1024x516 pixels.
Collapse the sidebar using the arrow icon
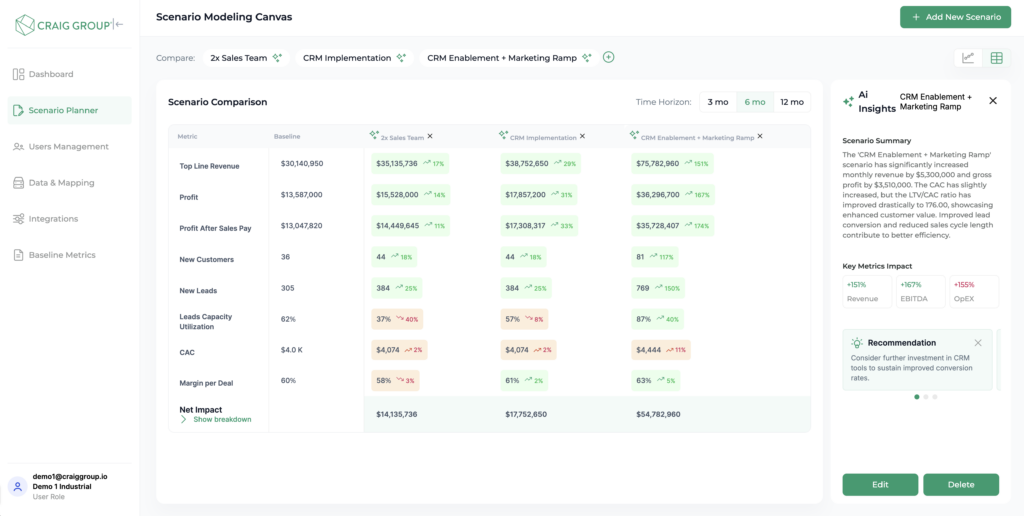click(119, 24)
